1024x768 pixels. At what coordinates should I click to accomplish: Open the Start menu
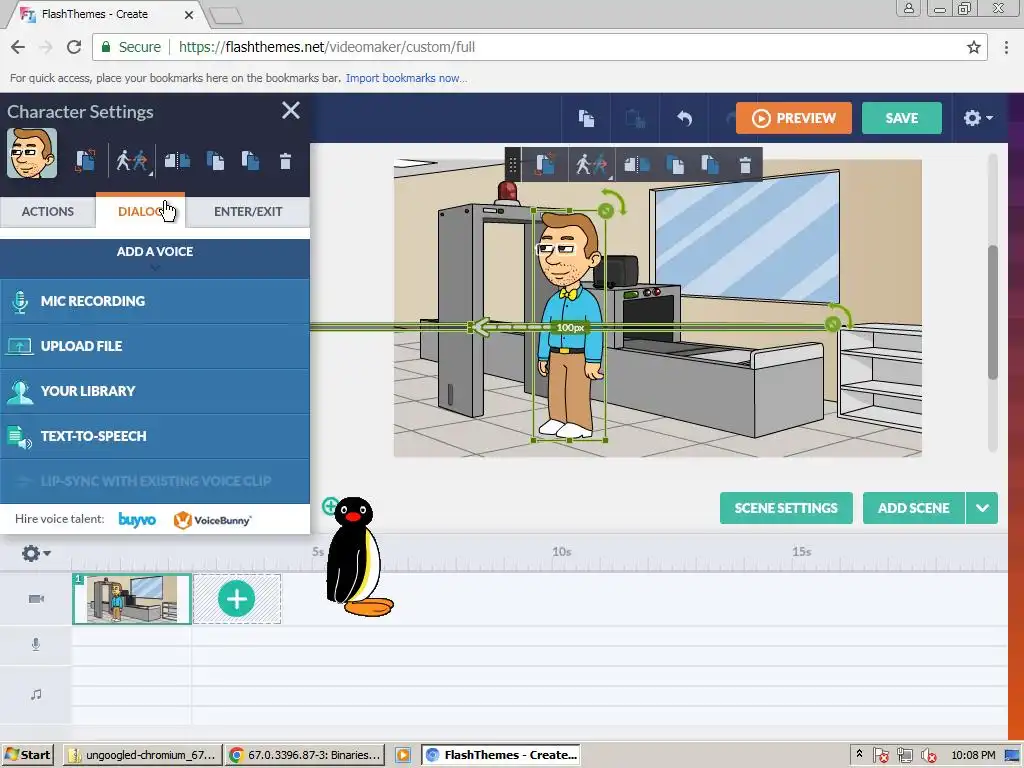pos(29,755)
